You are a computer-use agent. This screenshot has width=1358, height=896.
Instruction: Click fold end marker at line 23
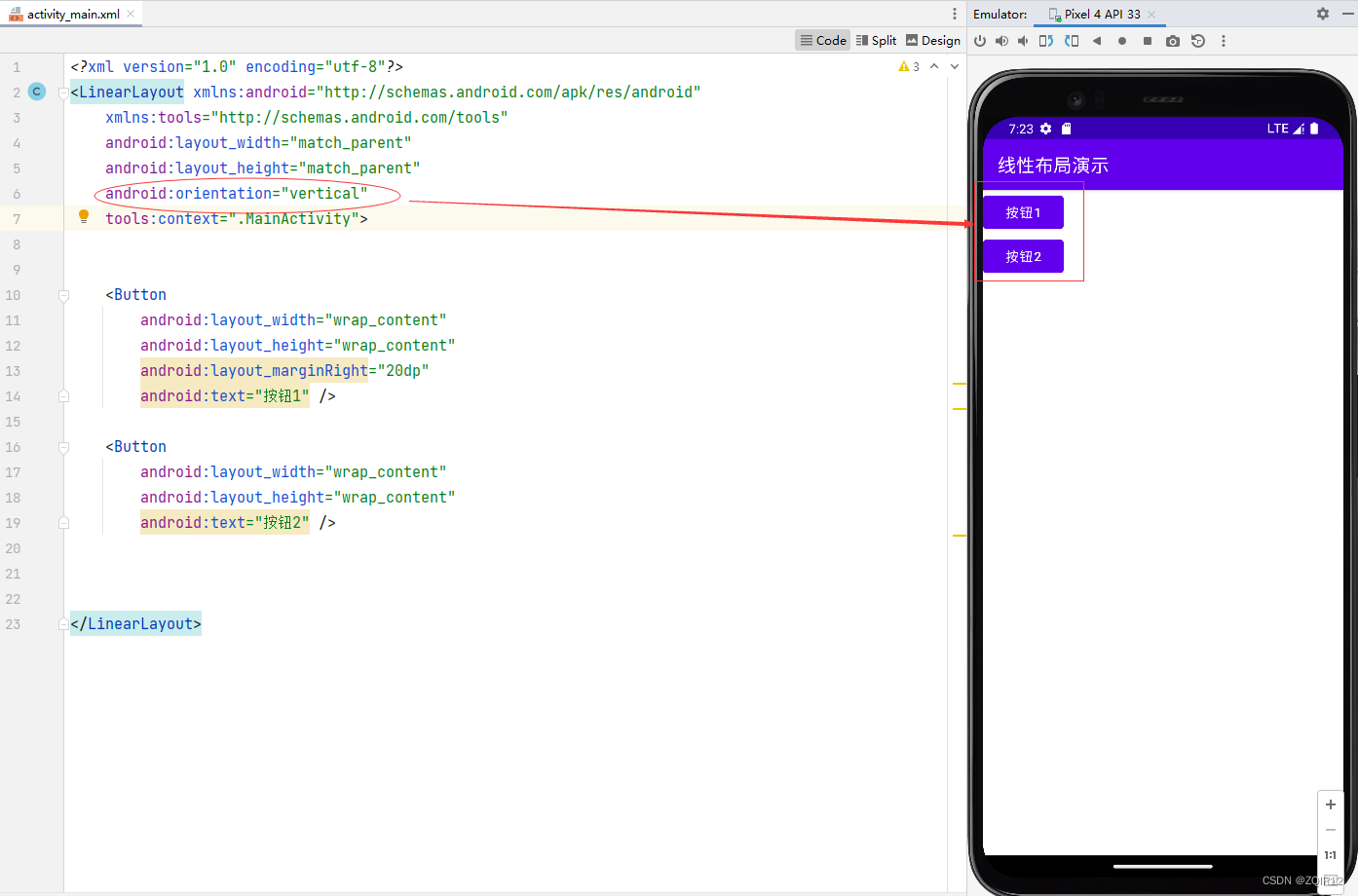click(x=63, y=624)
